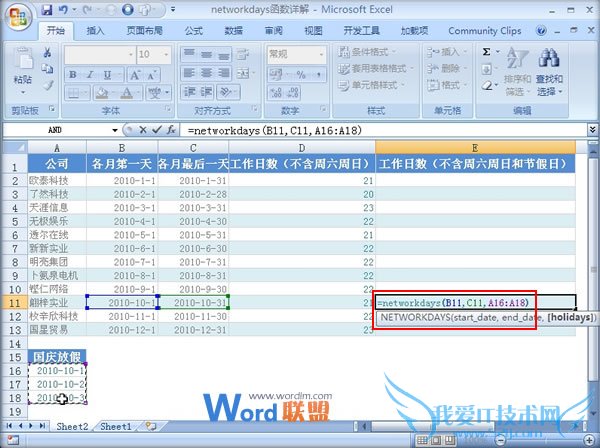Select the cell showing 2010-12-31

(193, 329)
